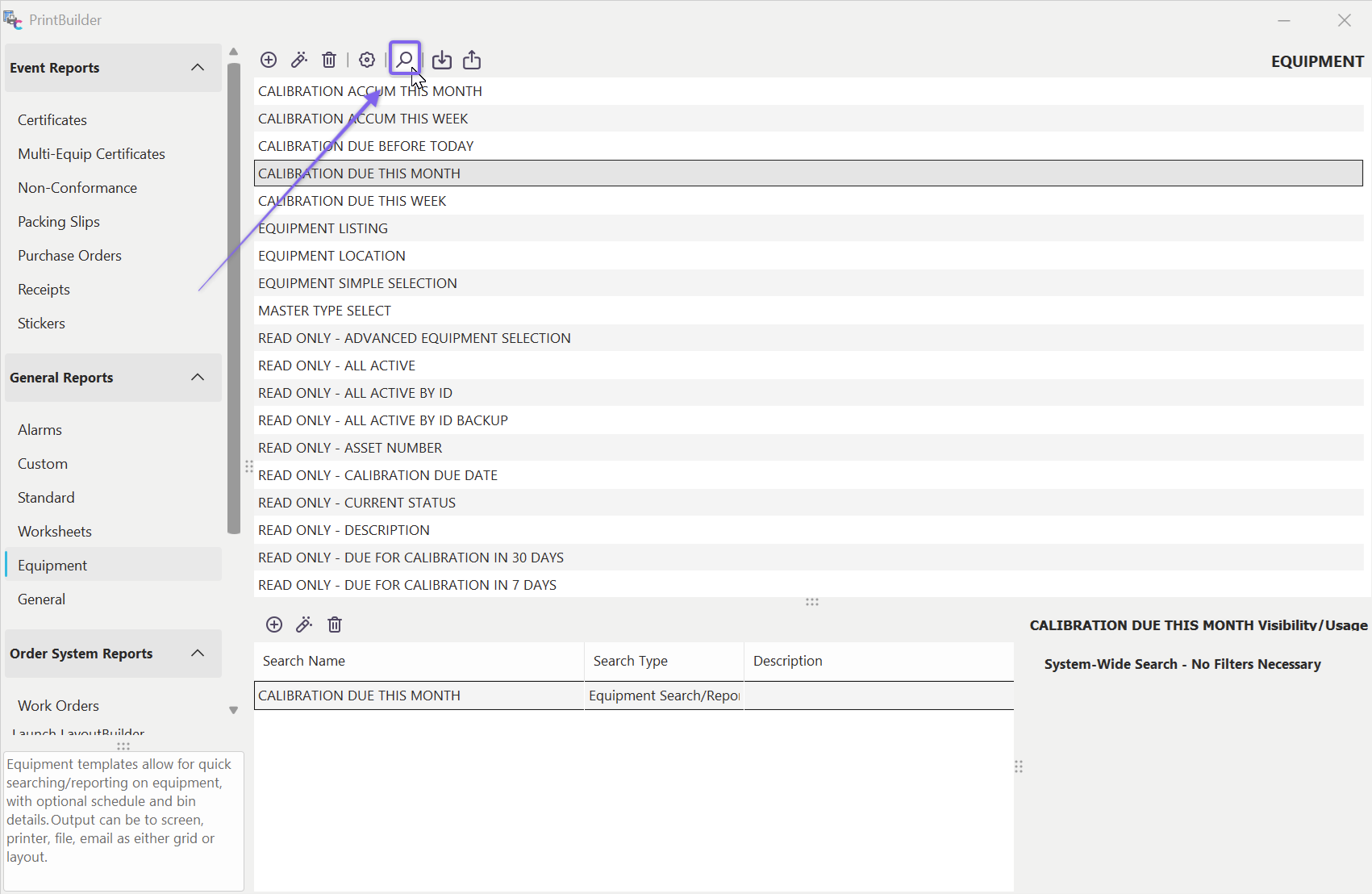Click the edit template wand icon in top toolbar
This screenshot has height=894, width=1372.
[x=299, y=60]
